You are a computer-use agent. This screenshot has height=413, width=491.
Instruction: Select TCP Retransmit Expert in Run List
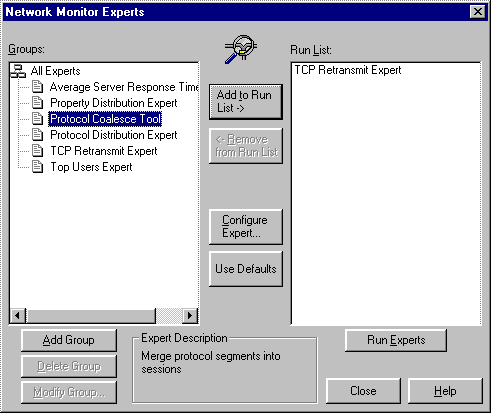(348, 70)
